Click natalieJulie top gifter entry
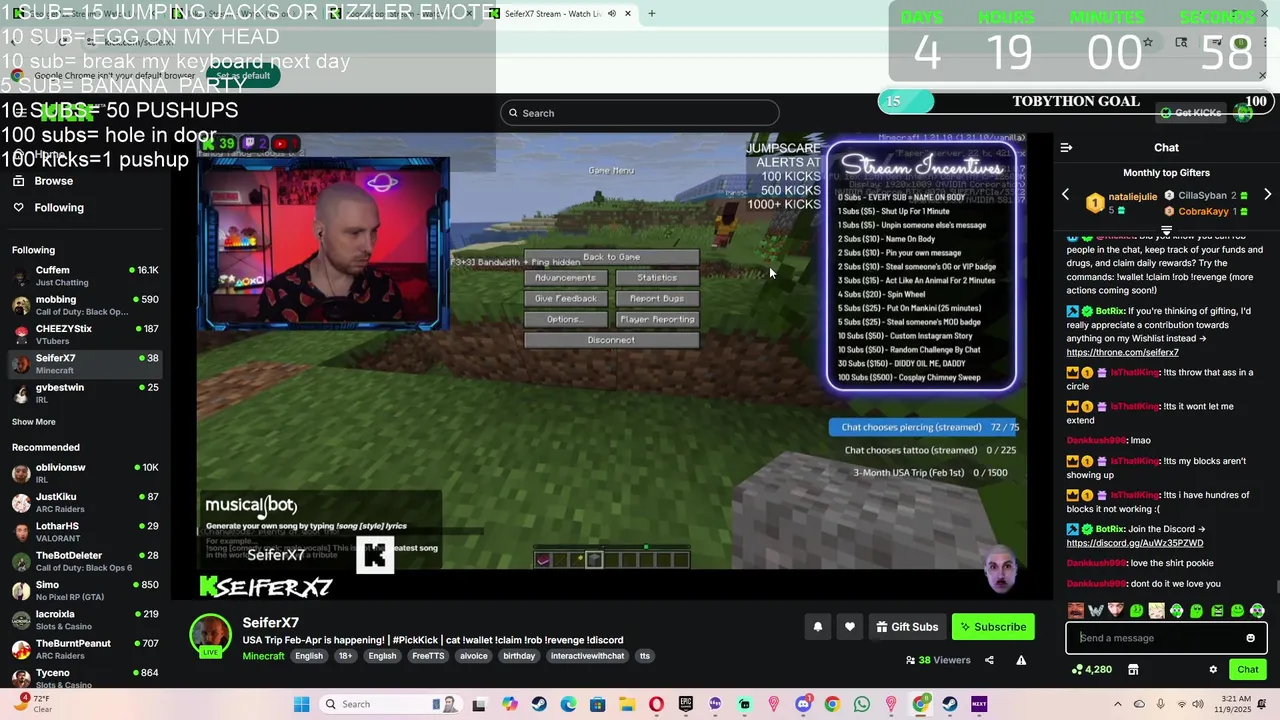Viewport: 1280px width, 720px height. pos(1122,203)
